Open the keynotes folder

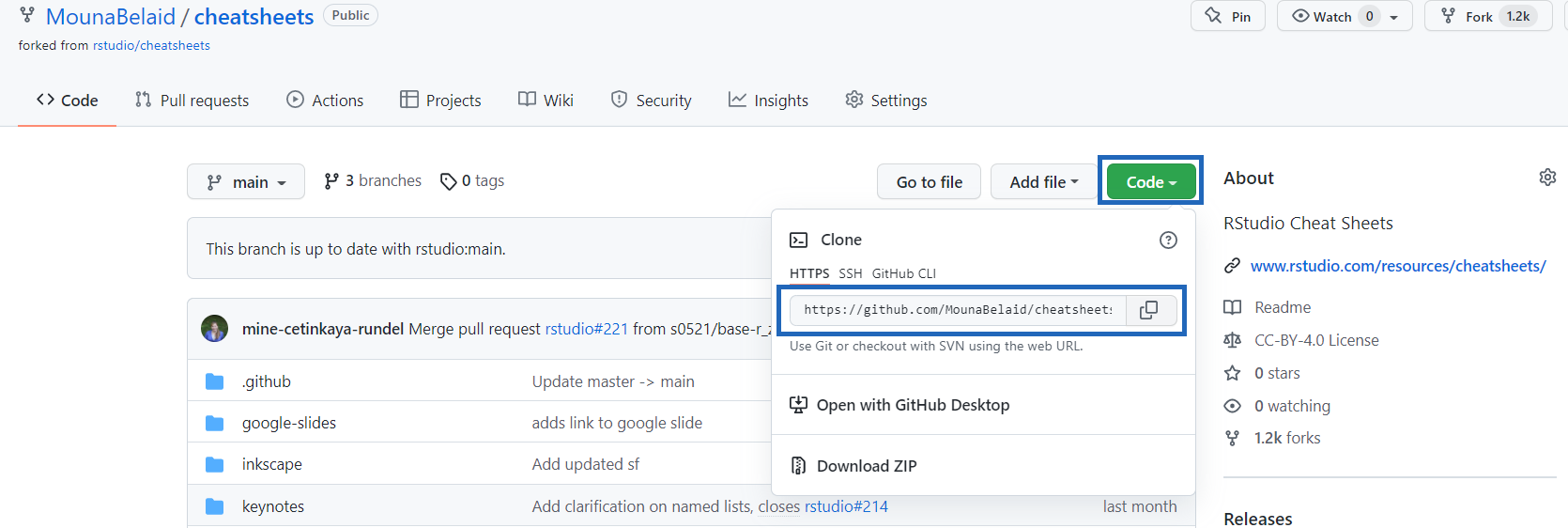(273, 506)
